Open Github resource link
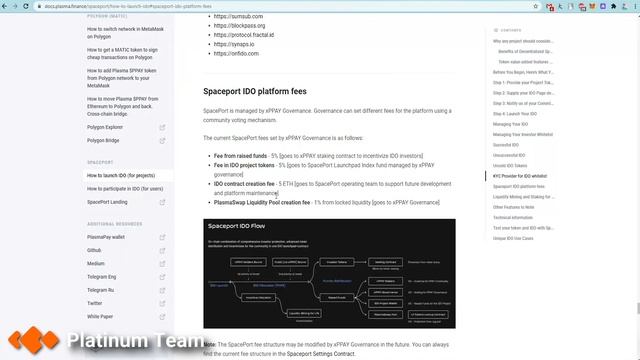The width and height of the screenshot is (640, 360). click(94, 250)
